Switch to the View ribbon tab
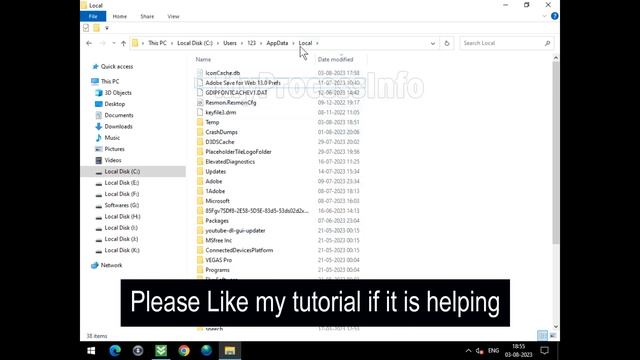The width and height of the screenshot is (640, 360). tap(173, 16)
